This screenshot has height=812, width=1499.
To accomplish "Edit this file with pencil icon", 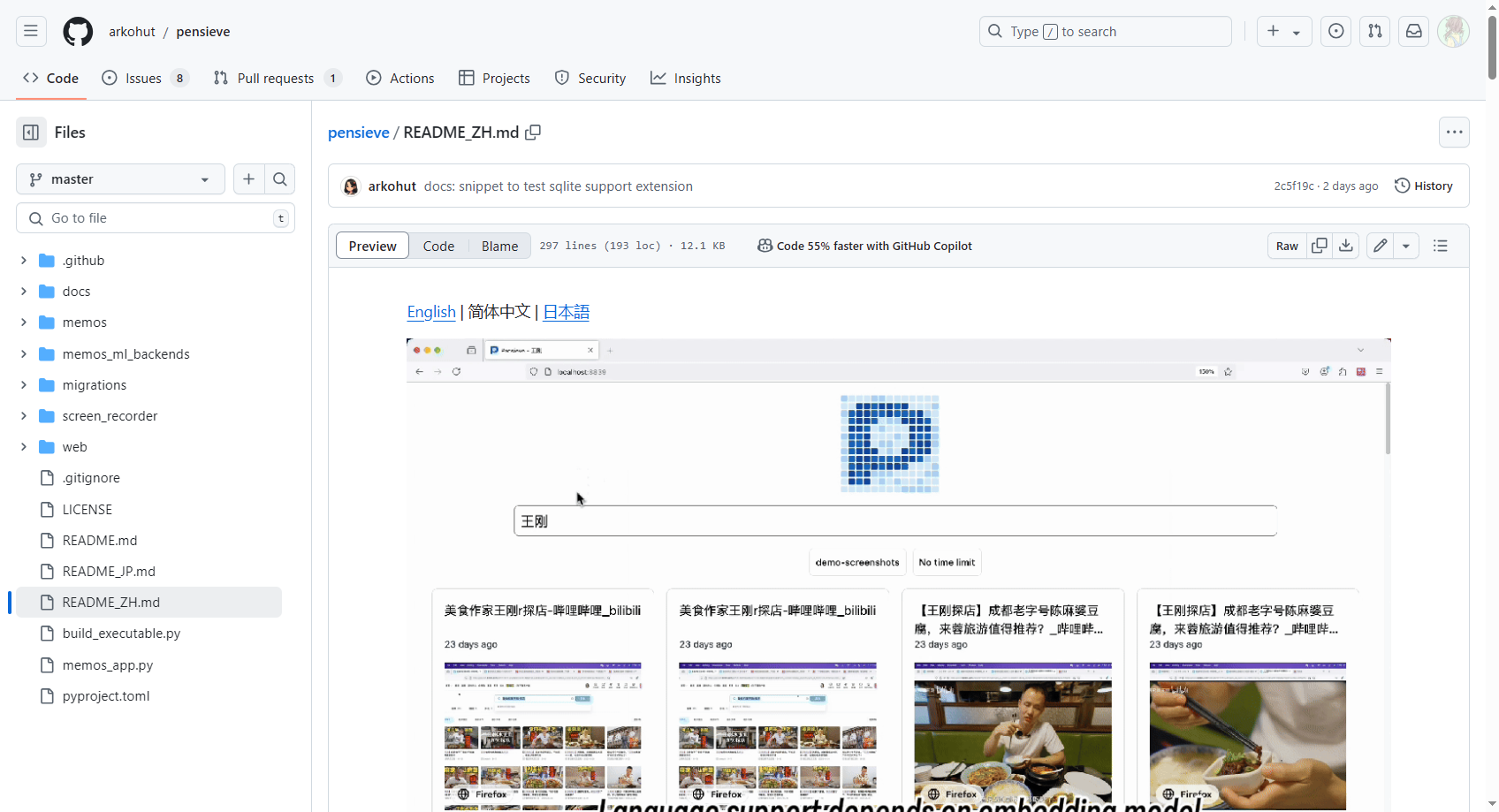I will [x=1381, y=246].
